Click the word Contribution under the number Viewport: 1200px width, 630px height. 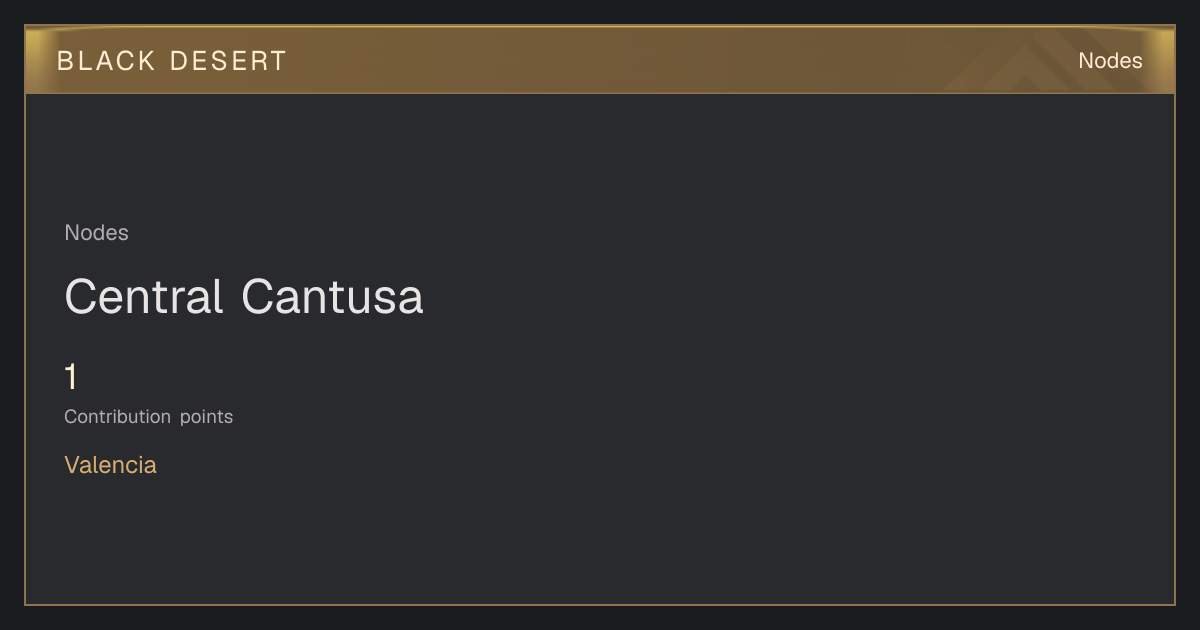click(118, 417)
